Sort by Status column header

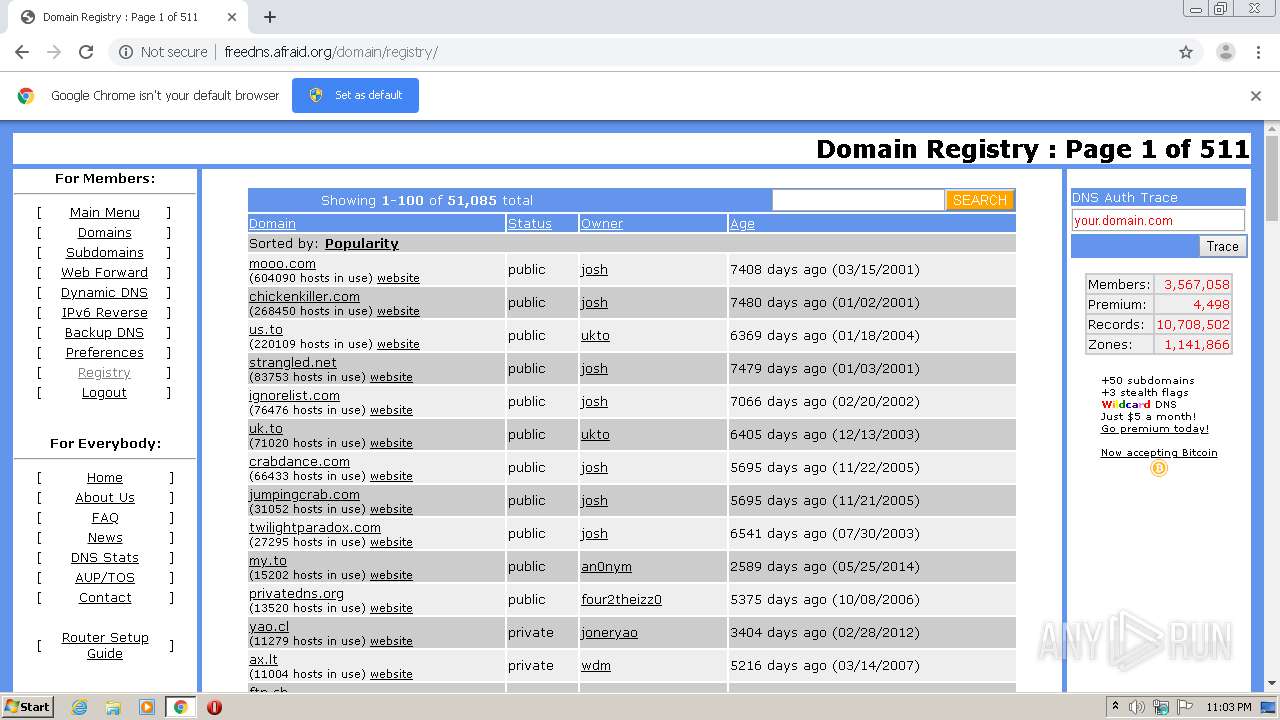(529, 224)
